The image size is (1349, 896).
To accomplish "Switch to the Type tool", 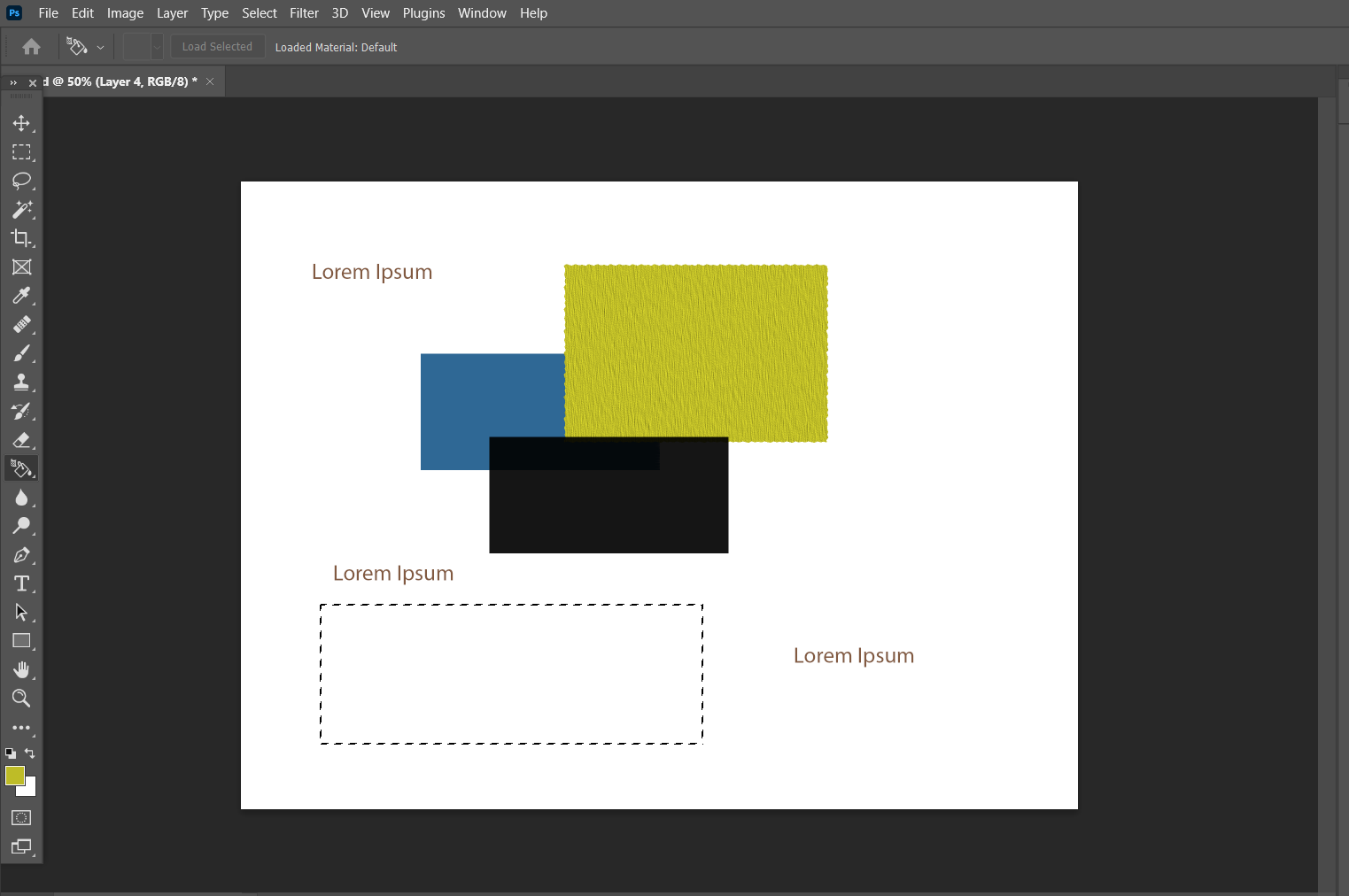I will [x=21, y=583].
